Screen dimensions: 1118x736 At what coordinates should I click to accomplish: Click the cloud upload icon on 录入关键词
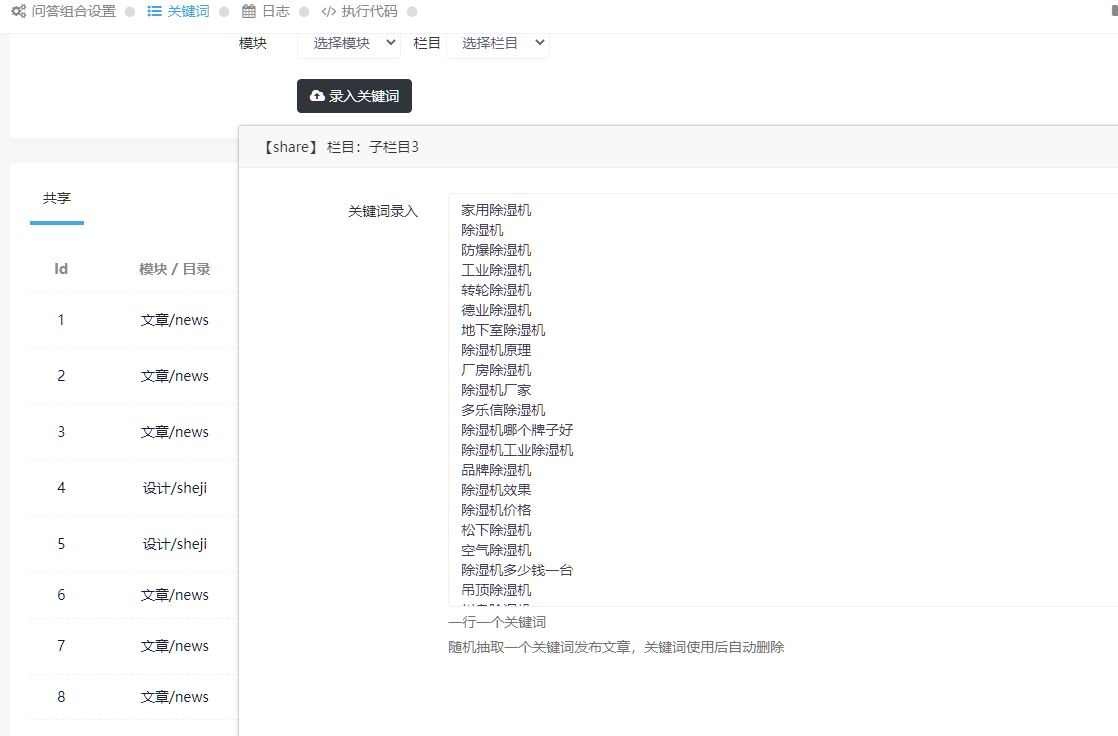coord(317,96)
